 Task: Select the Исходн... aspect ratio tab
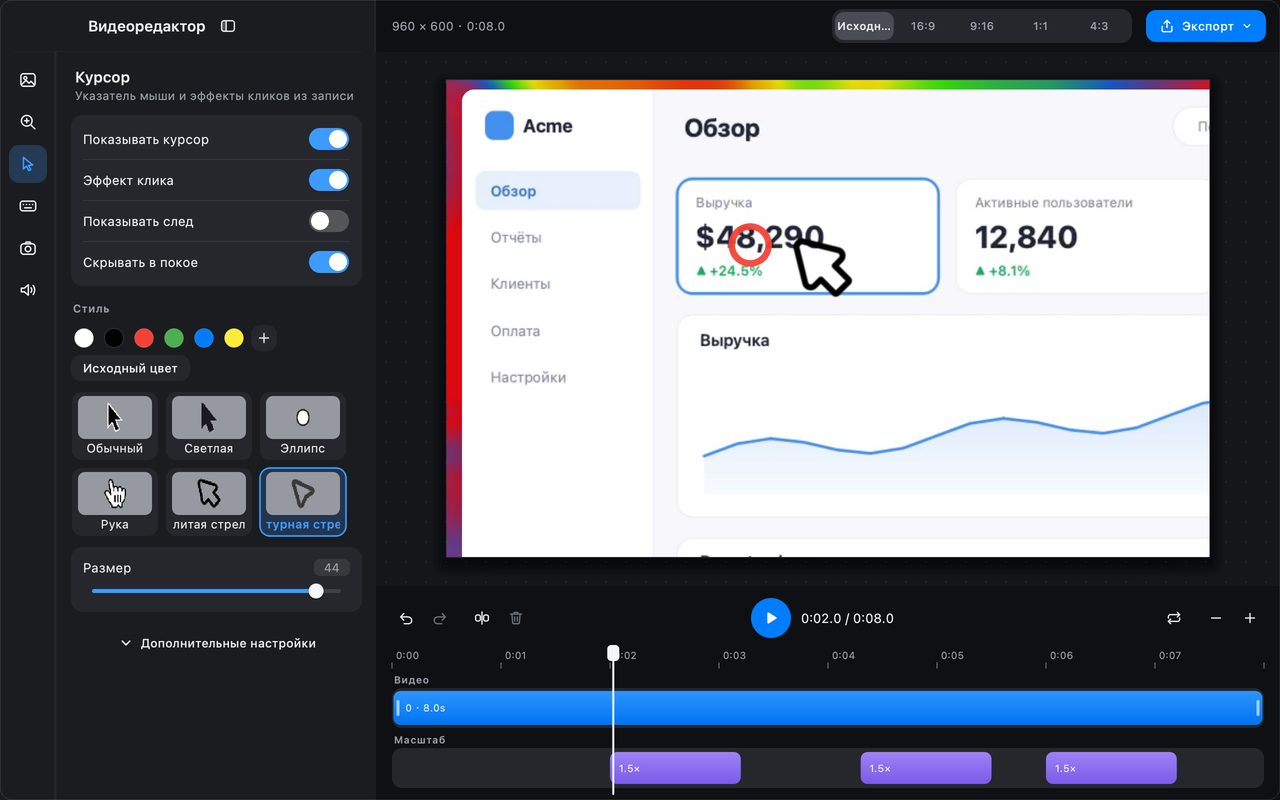point(864,26)
